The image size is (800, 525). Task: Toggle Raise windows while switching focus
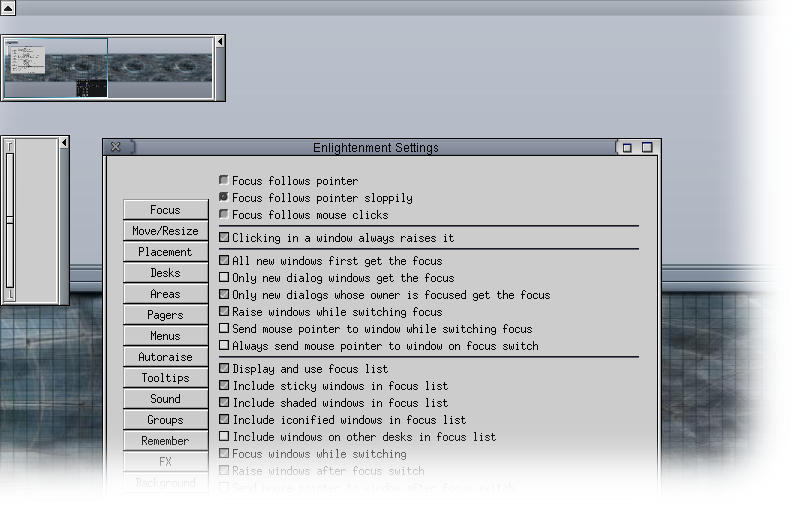click(x=223, y=311)
